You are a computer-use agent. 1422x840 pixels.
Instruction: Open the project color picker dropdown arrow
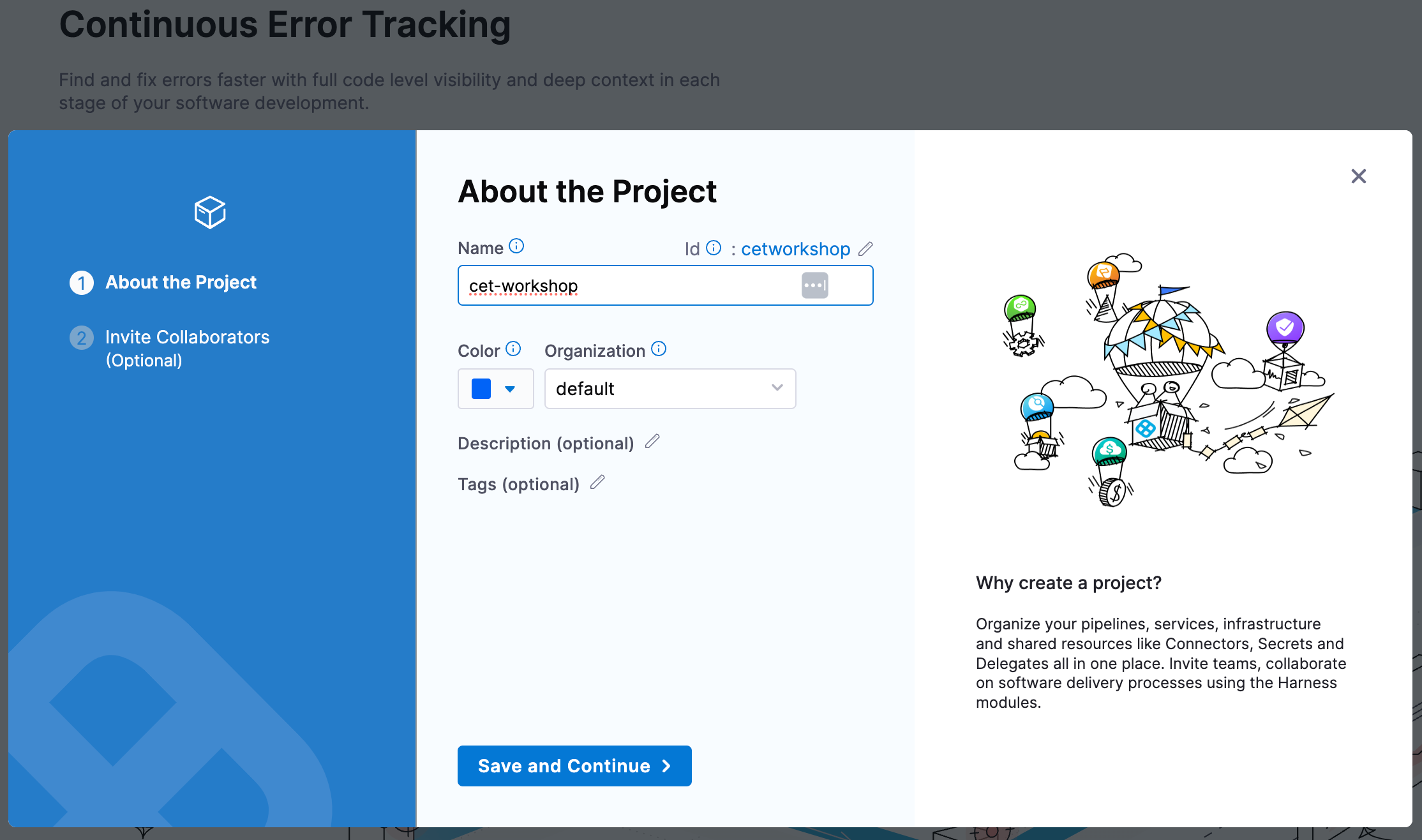point(509,388)
